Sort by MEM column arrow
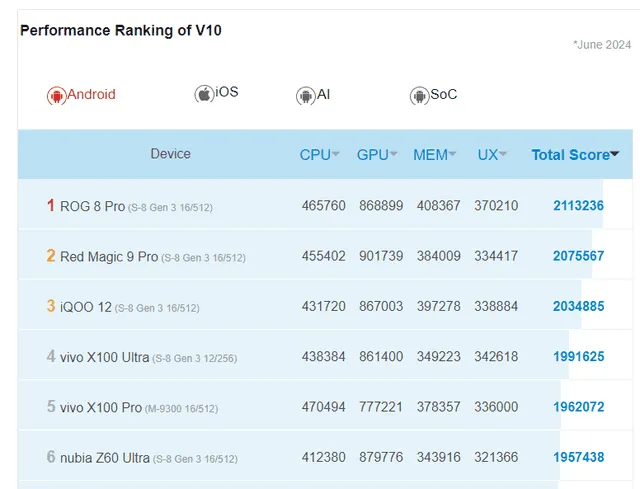Image resolution: width=640 pixels, height=489 pixels. (x=453, y=155)
